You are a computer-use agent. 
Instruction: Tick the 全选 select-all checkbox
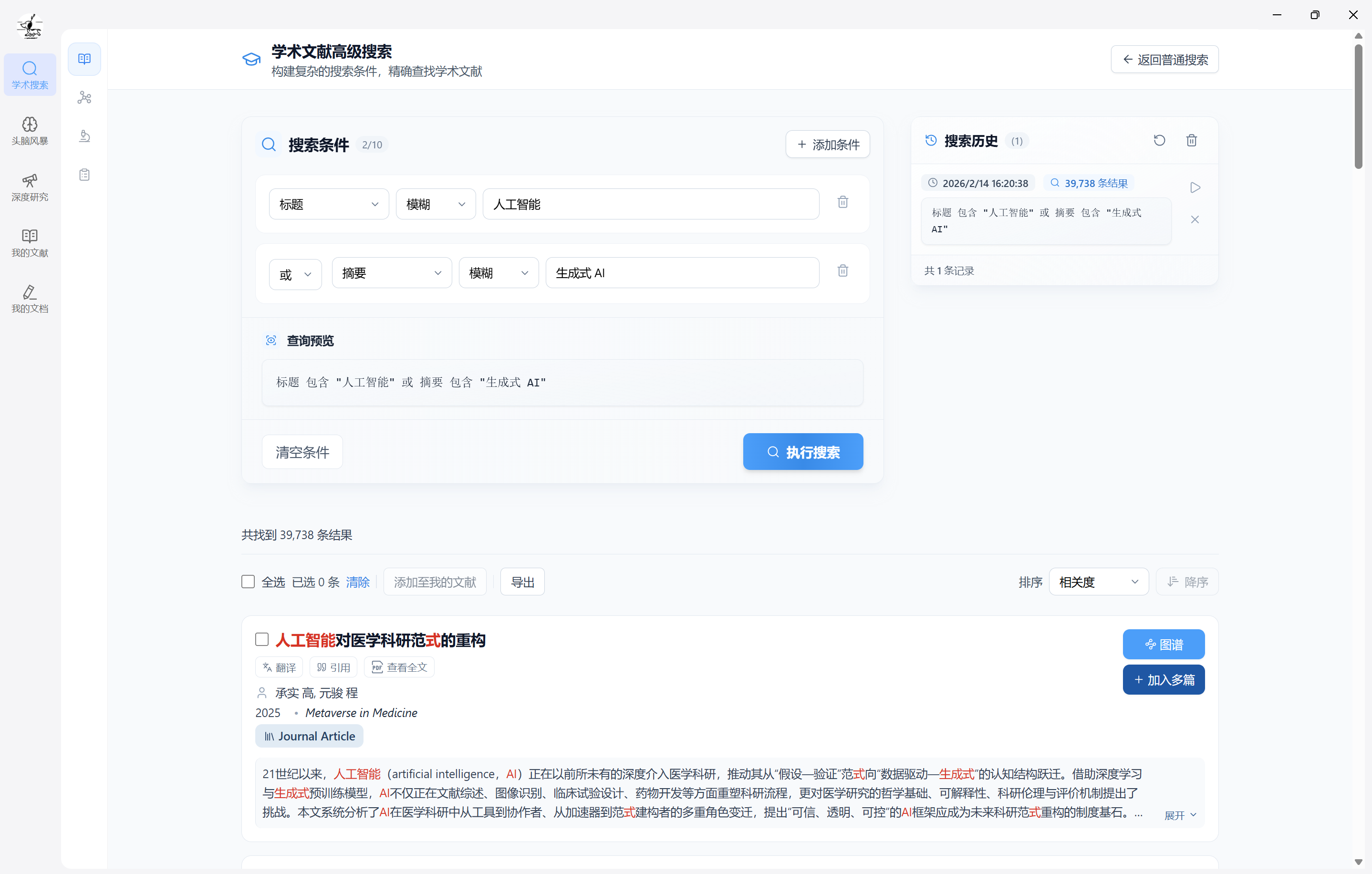tap(248, 582)
